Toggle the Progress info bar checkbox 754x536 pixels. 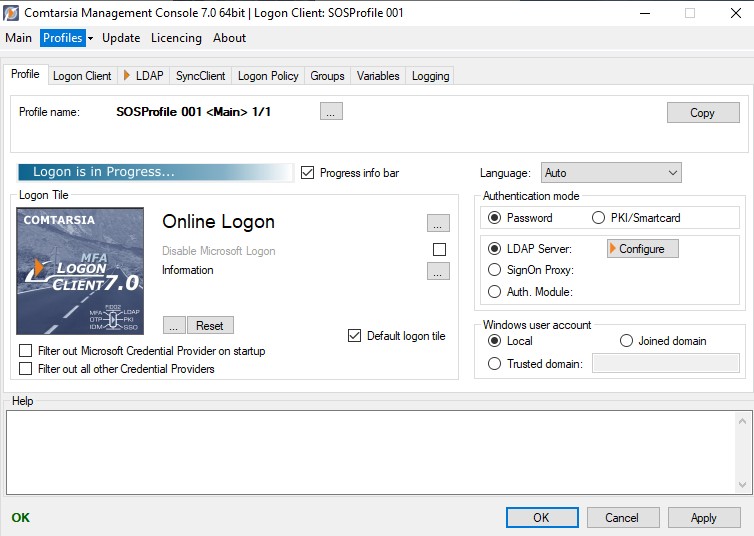[x=308, y=173]
